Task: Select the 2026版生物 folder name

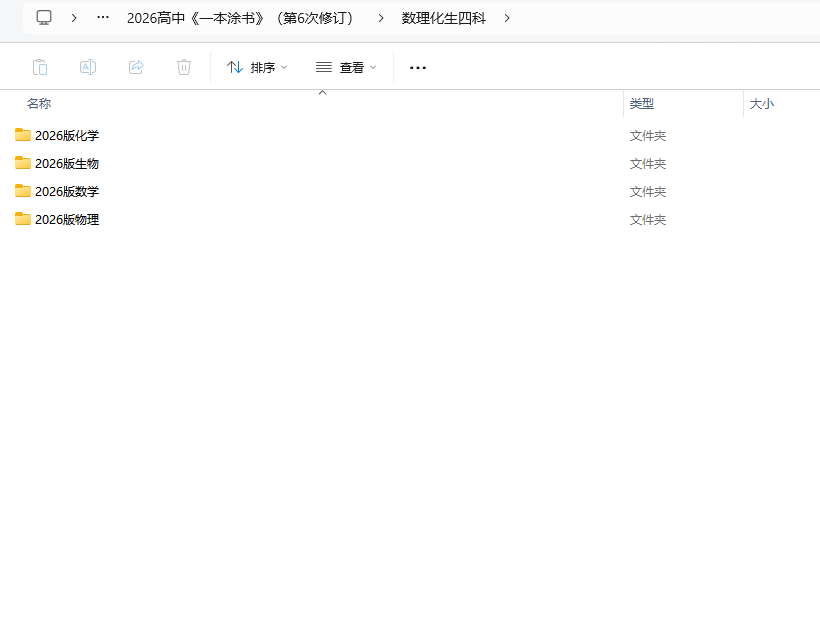Action: [x=67, y=163]
